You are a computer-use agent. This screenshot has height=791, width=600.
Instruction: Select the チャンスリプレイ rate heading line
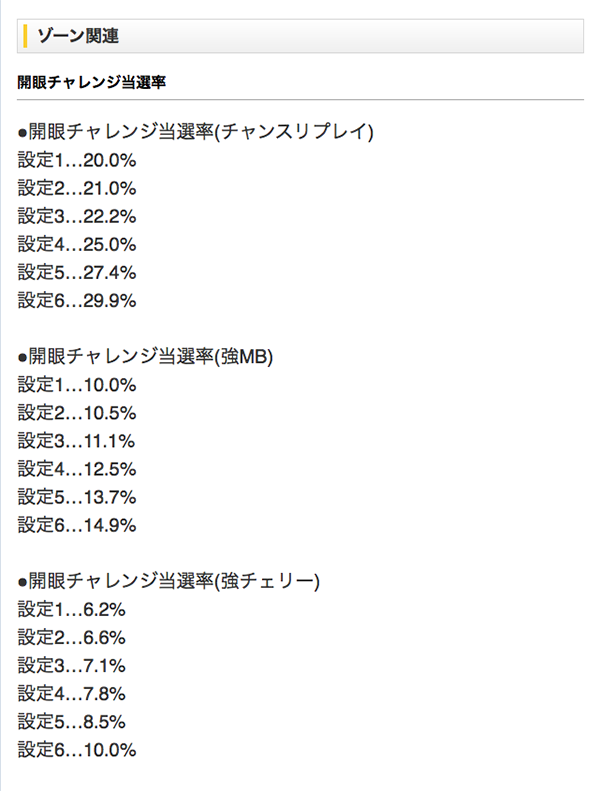click(x=195, y=132)
